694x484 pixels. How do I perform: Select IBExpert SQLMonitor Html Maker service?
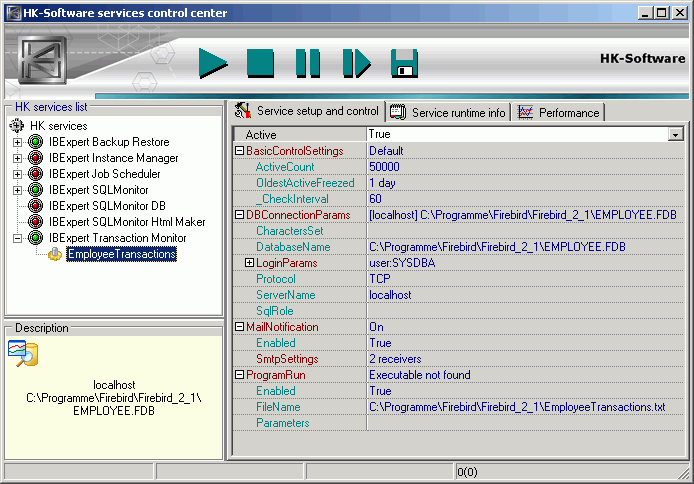[127, 222]
